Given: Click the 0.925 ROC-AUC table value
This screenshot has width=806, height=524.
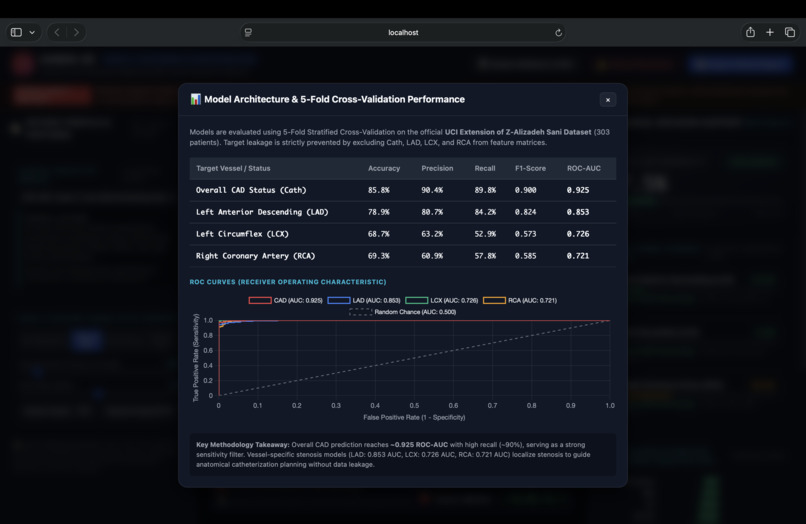Looking at the screenshot, I should click(x=578, y=190).
